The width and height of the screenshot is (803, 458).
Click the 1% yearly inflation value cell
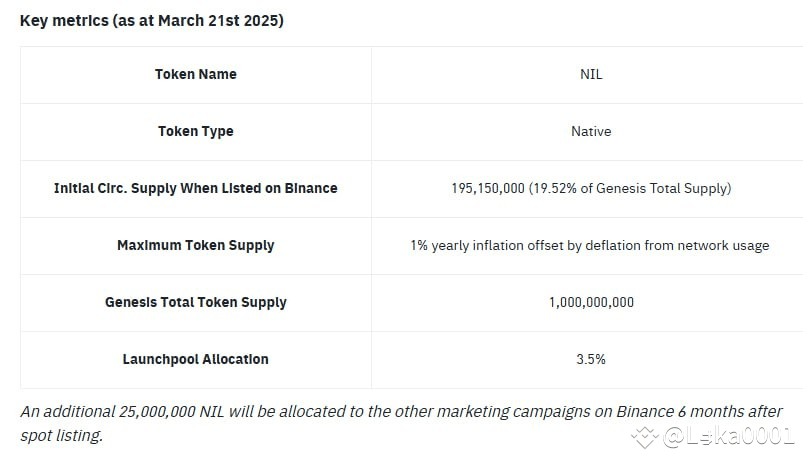589,245
